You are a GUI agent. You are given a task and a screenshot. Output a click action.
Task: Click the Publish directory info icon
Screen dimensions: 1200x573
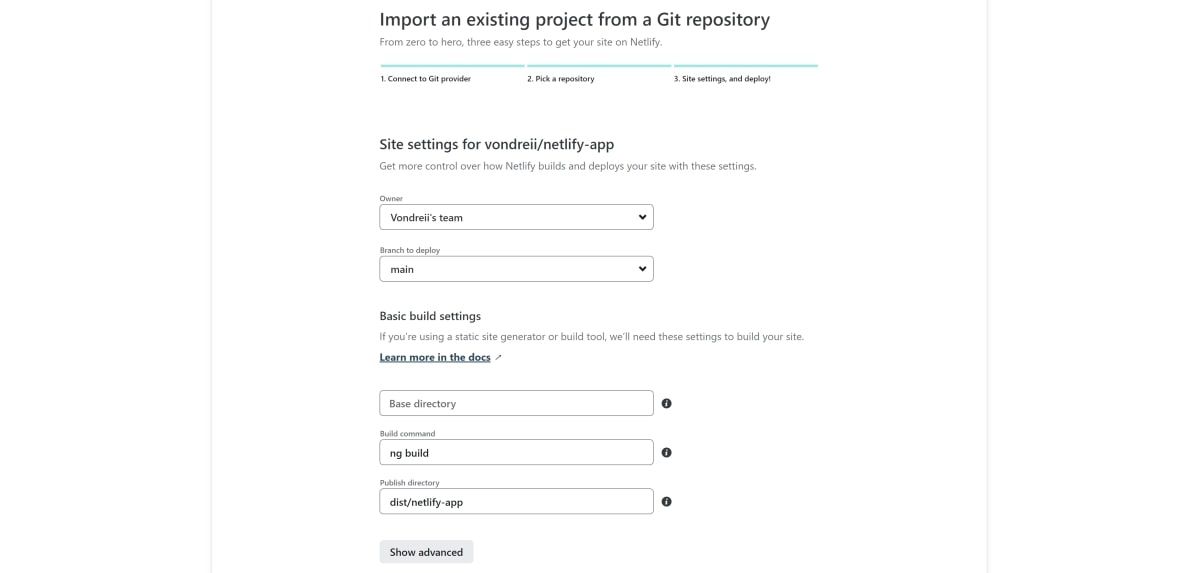coord(667,502)
